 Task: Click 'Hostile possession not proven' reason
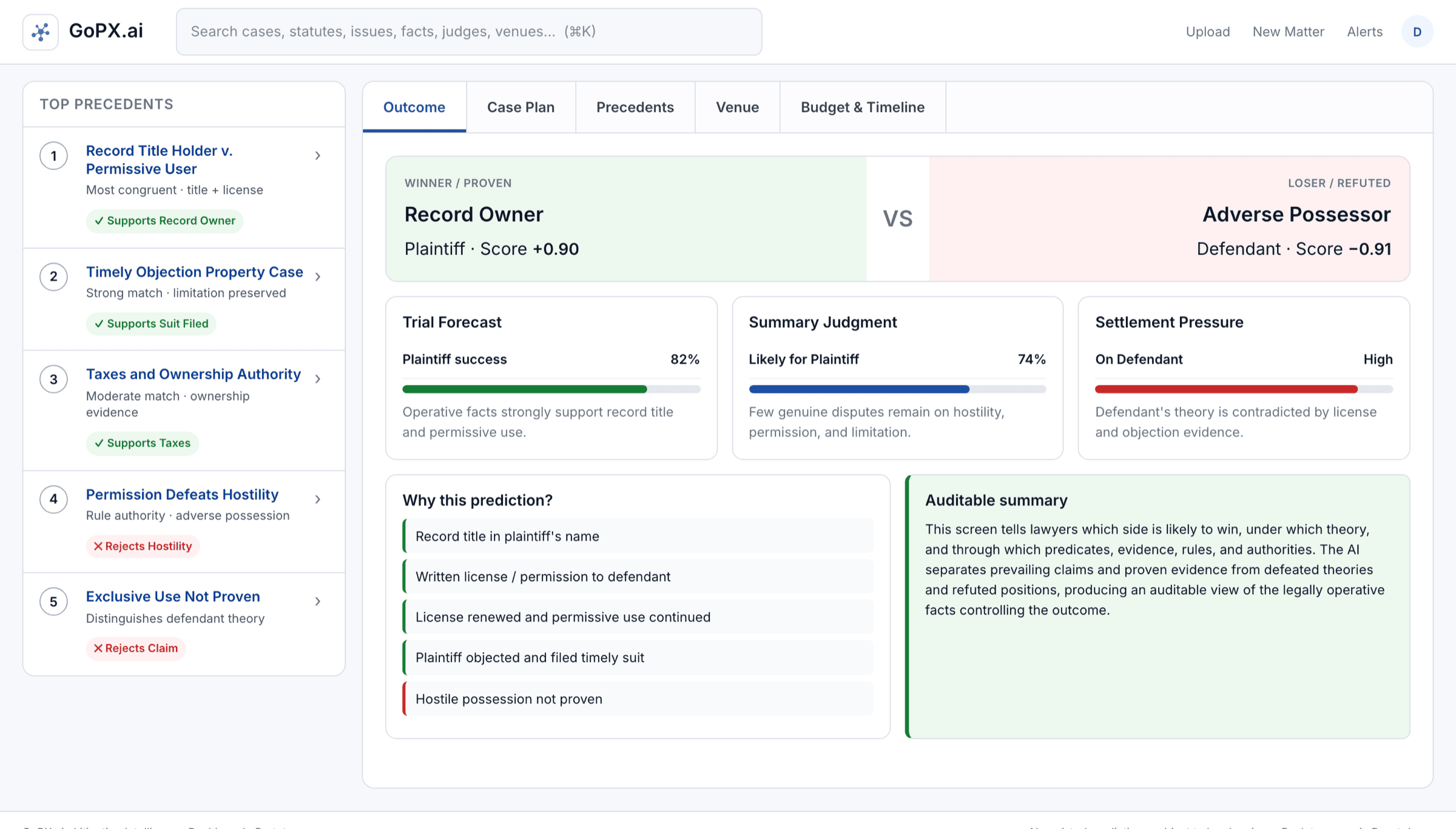[638, 699]
